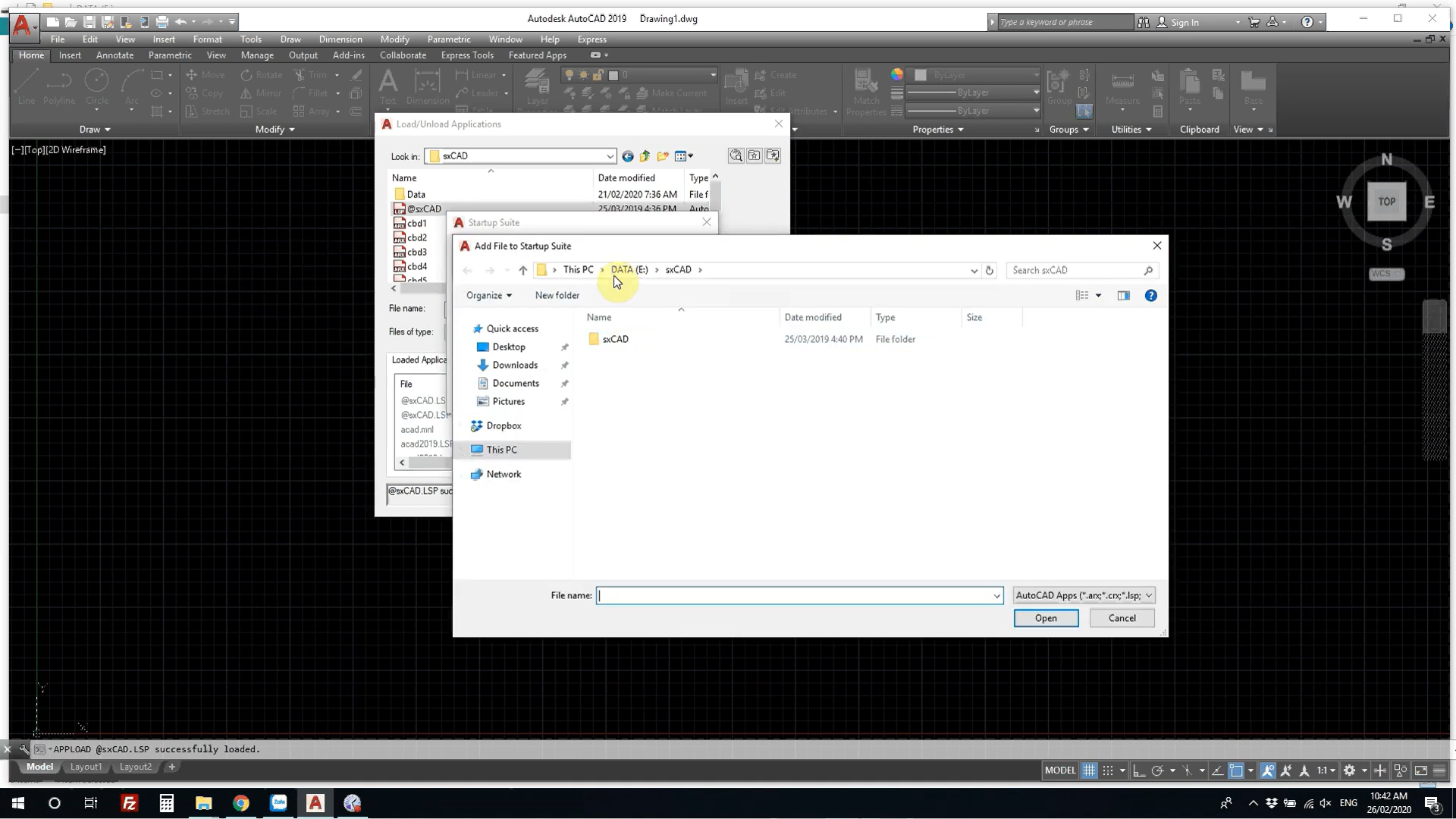Click Look in Favorites icon in Load/Unload Applications
The height and width of the screenshot is (819, 1456).
pos(754,155)
